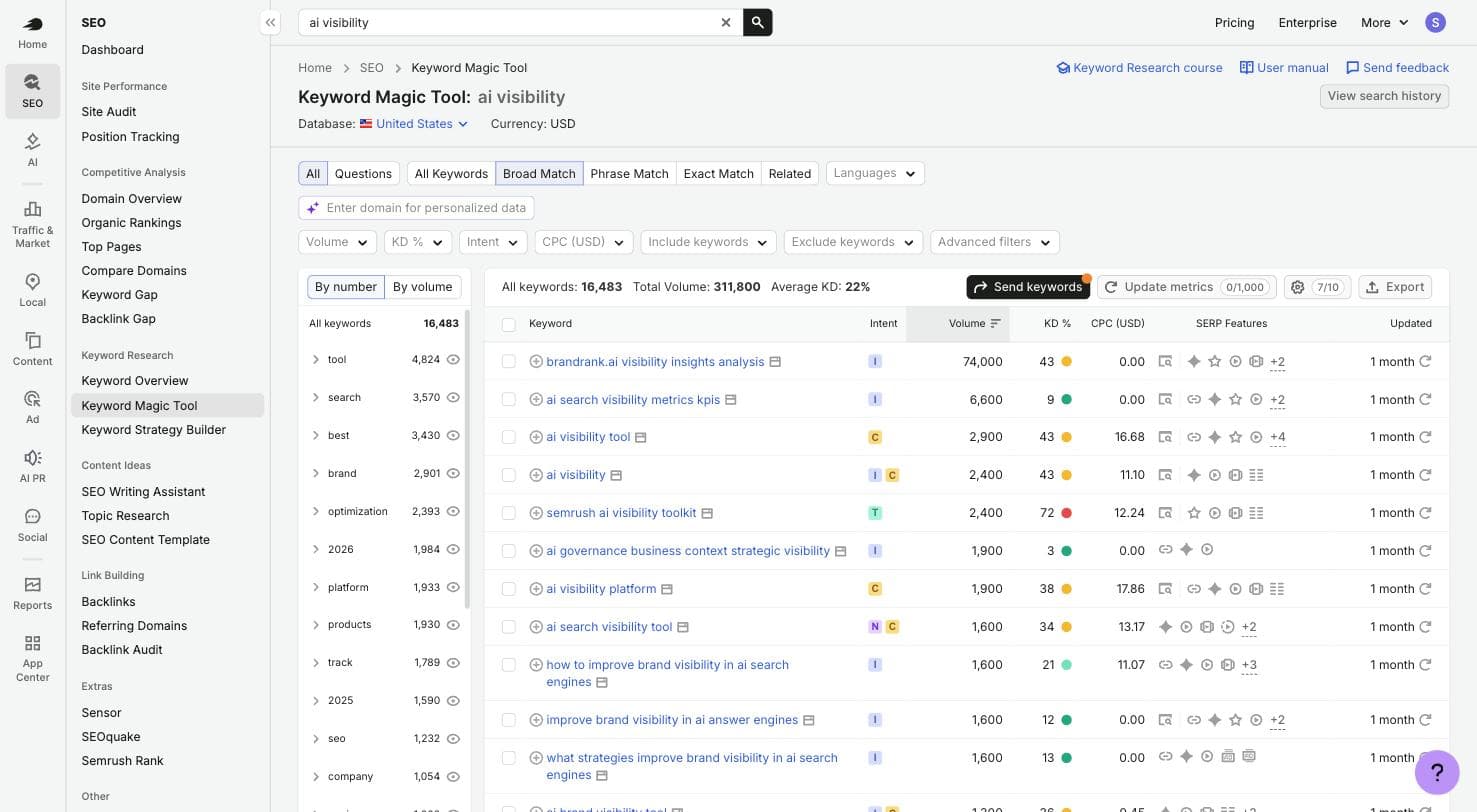Open SERP view icon beside ai search visibility tool
The width and height of the screenshot is (1477, 812).
pyautogui.click(x=683, y=627)
